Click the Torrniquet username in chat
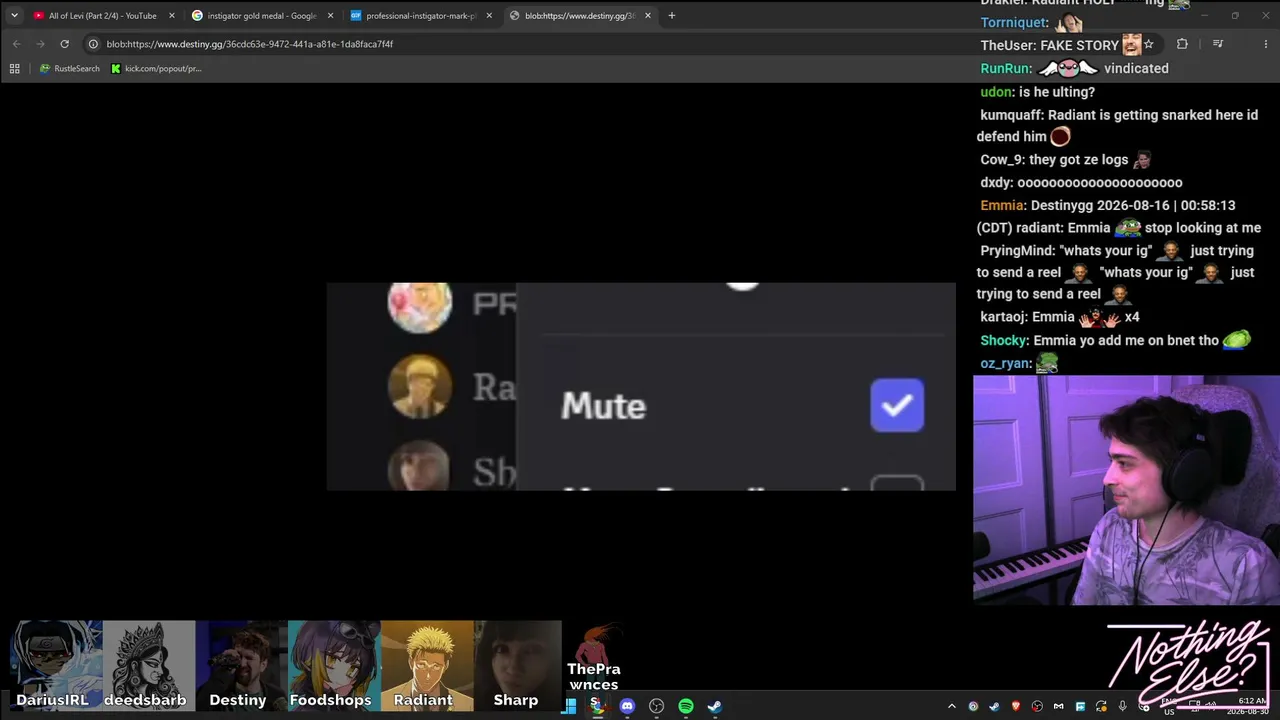This screenshot has width=1280, height=720. click(1014, 22)
